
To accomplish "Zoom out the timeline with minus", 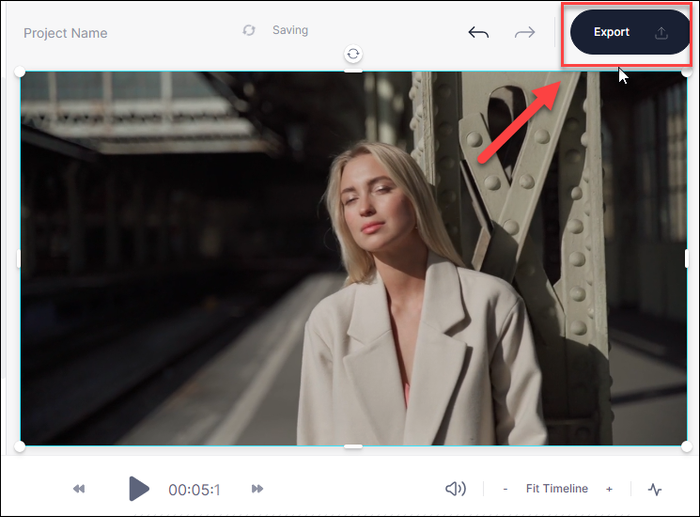I will [505, 489].
